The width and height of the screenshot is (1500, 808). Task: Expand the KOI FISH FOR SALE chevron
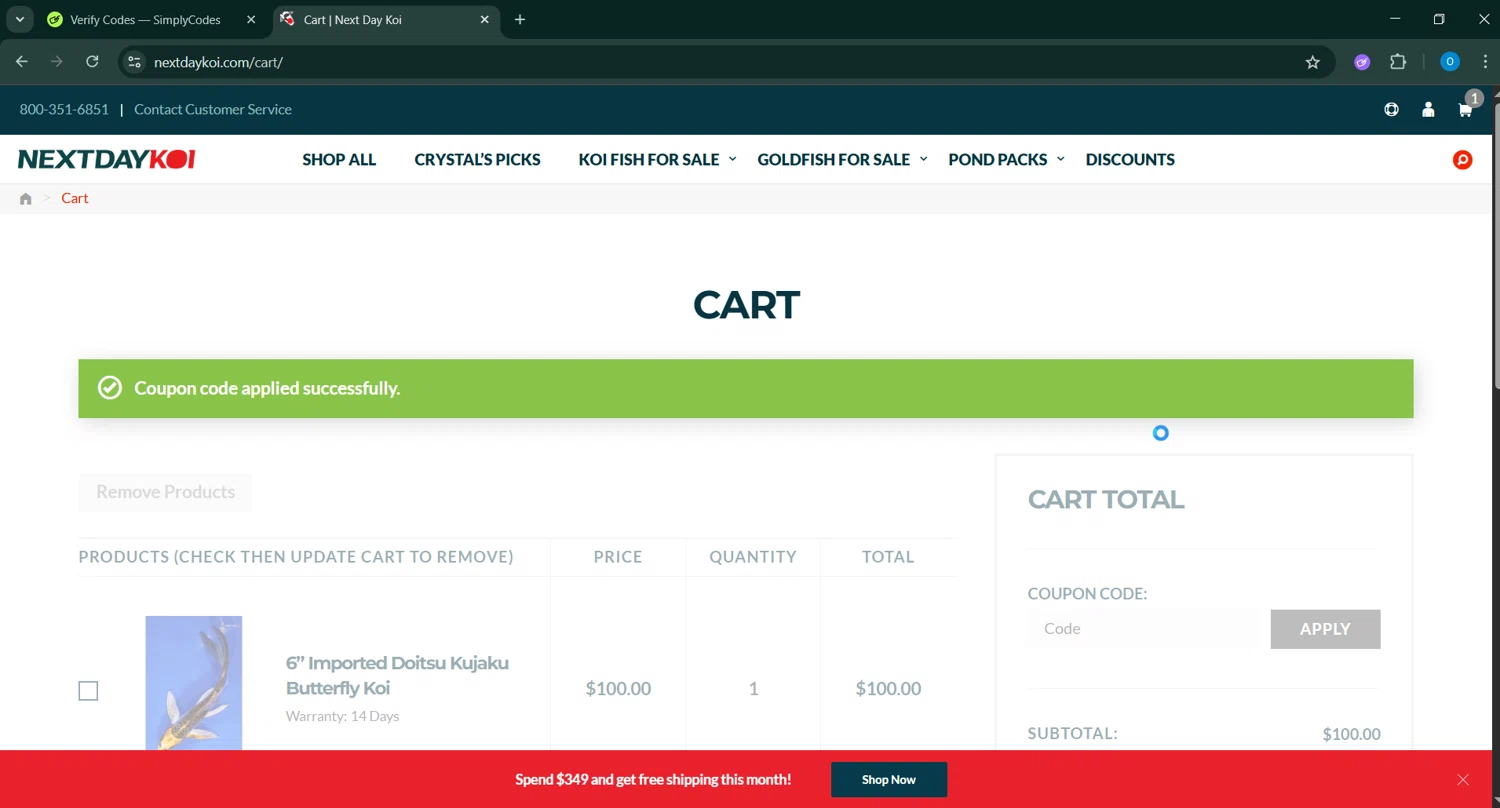click(732, 159)
